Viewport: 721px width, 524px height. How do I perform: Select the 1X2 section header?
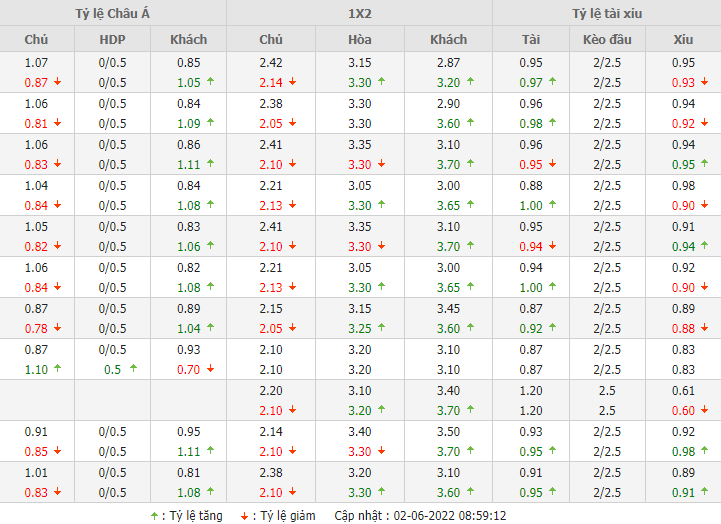pos(360,13)
